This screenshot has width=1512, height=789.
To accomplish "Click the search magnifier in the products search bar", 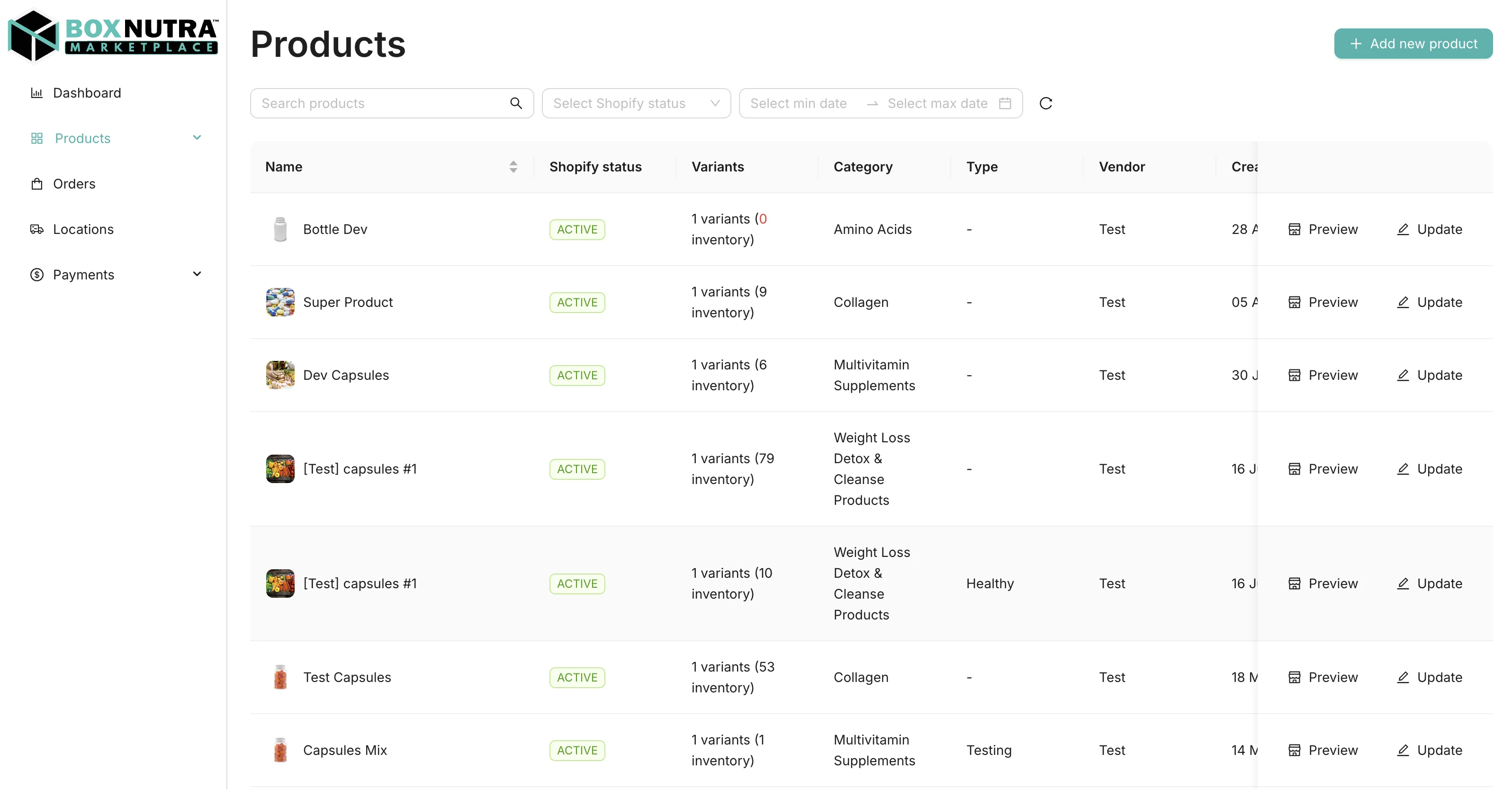I will (x=516, y=103).
